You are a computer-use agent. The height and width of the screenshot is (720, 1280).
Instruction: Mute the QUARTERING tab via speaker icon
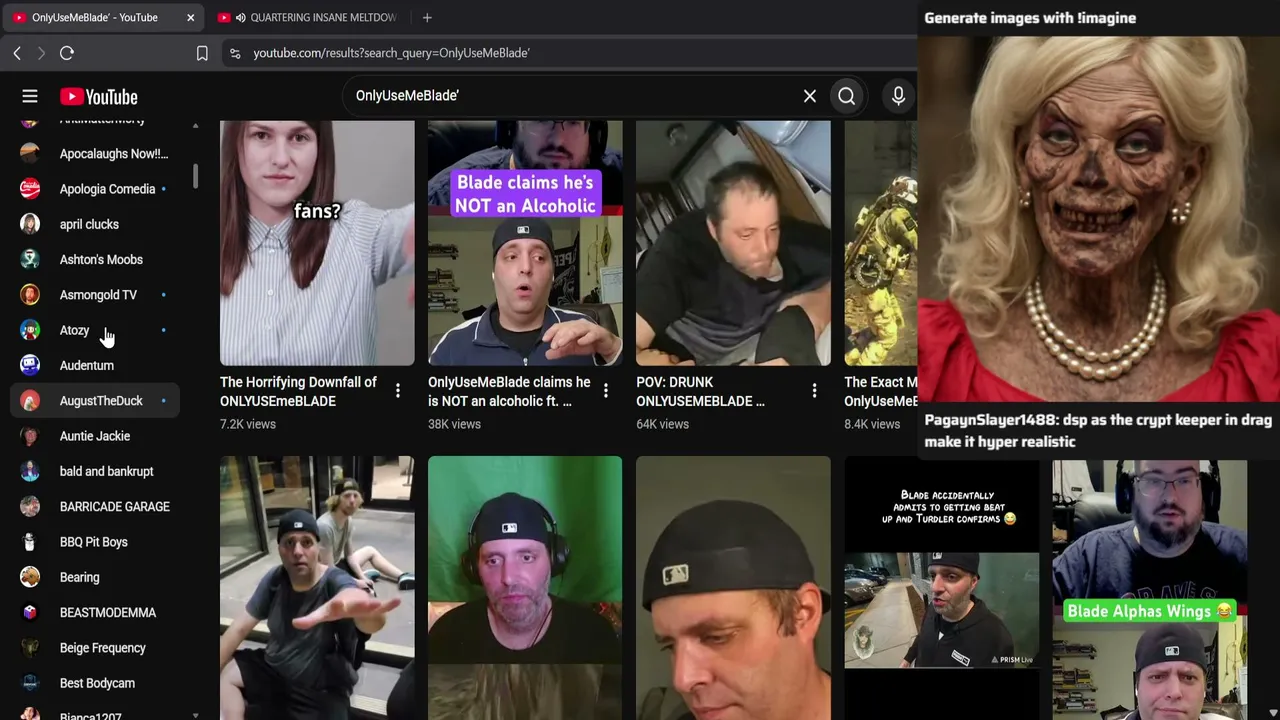[x=240, y=17]
